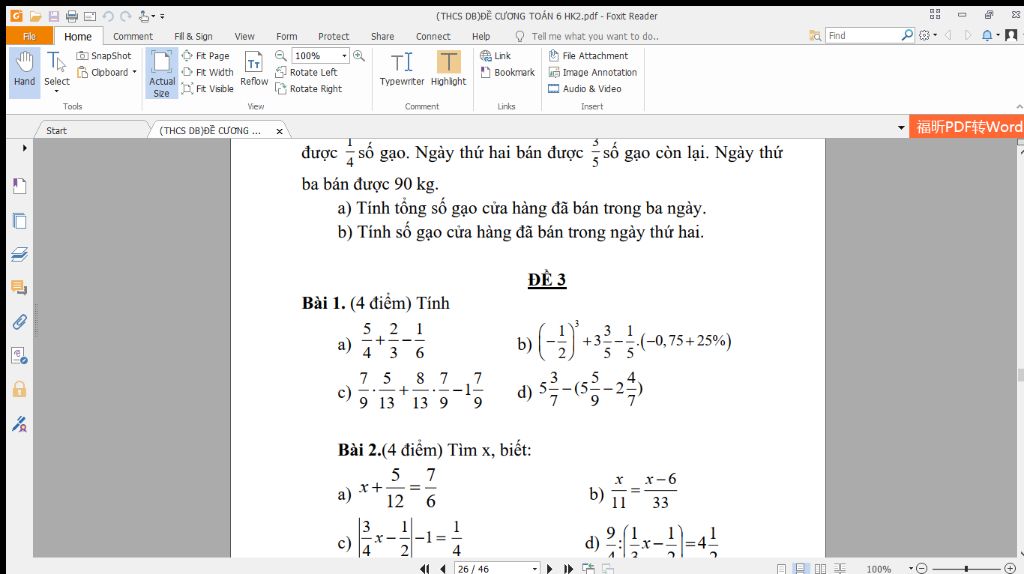Insert a Link
The width and height of the screenshot is (1024, 574).
495,56
